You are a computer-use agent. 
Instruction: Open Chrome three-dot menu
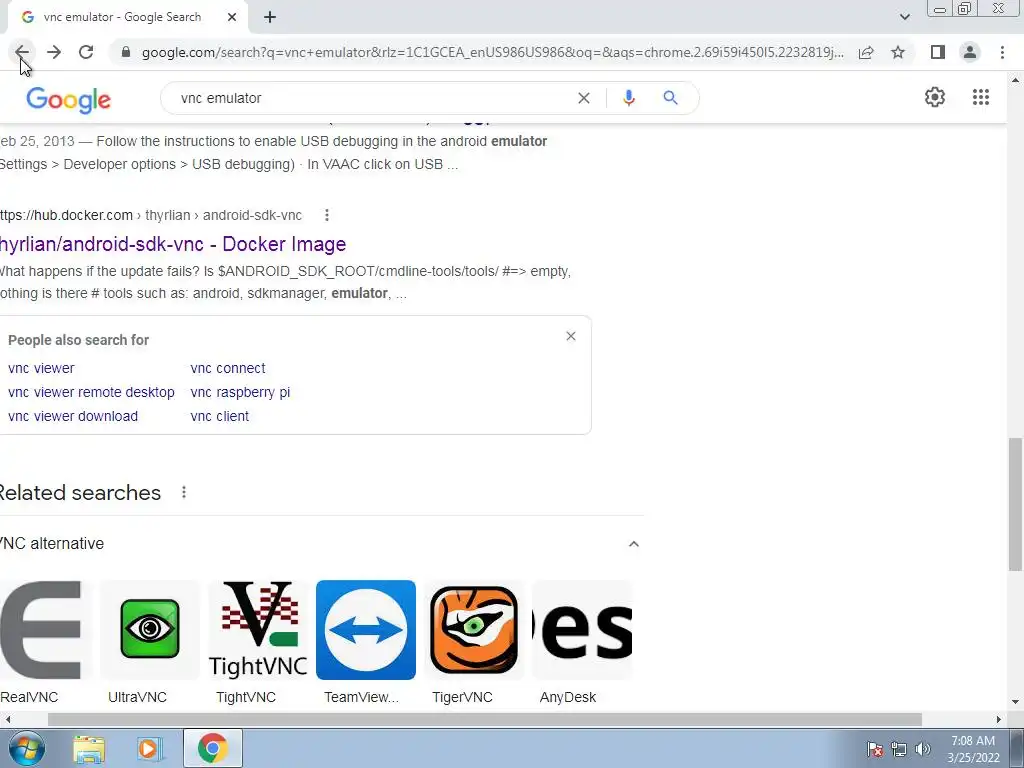pyautogui.click(x=1002, y=52)
